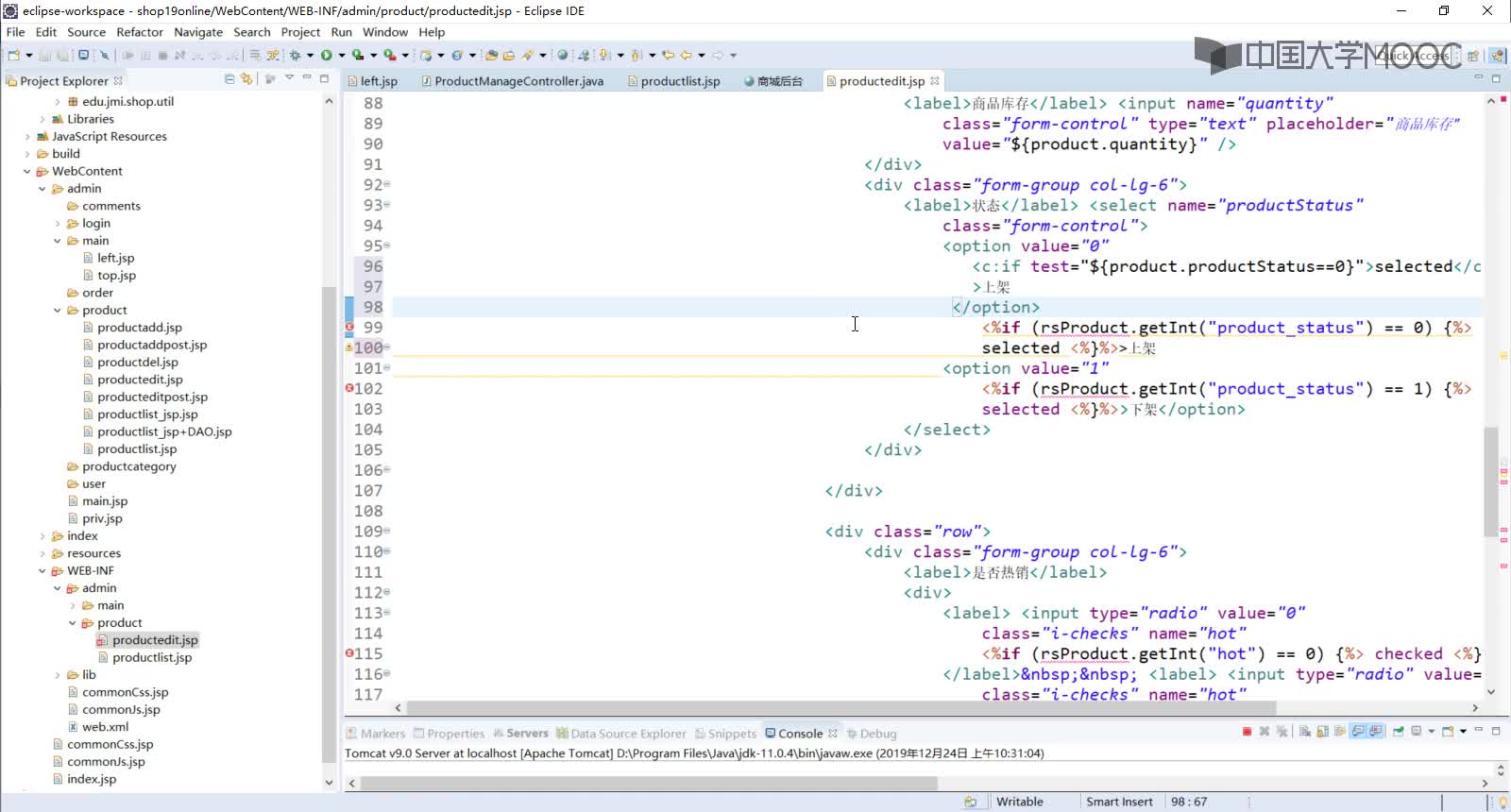Image resolution: width=1511 pixels, height=812 pixels.
Task: Click the Debug bug icon
Action: (295, 55)
